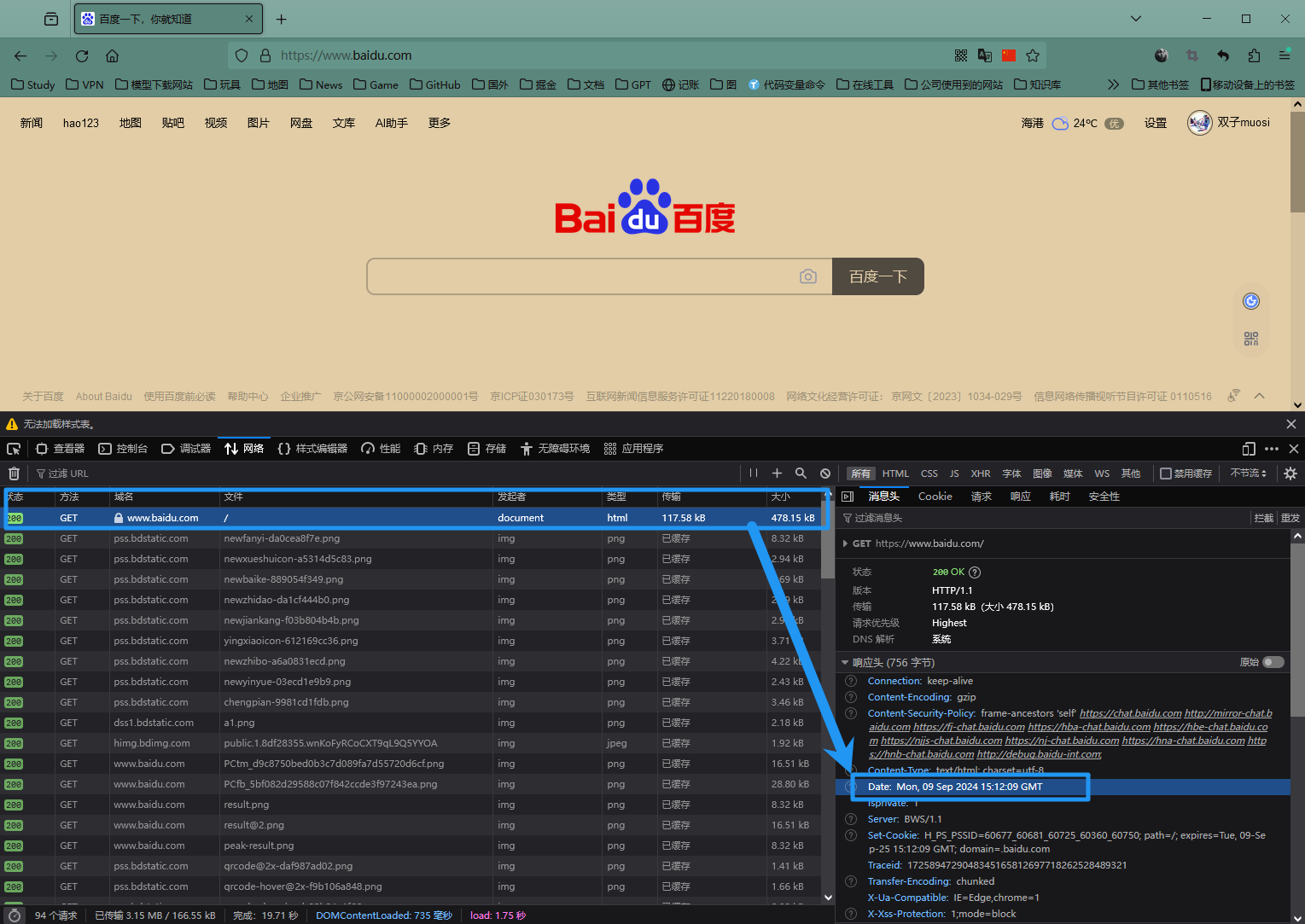Click the Baidu camera image search icon
The image size is (1305, 924).
(x=808, y=276)
